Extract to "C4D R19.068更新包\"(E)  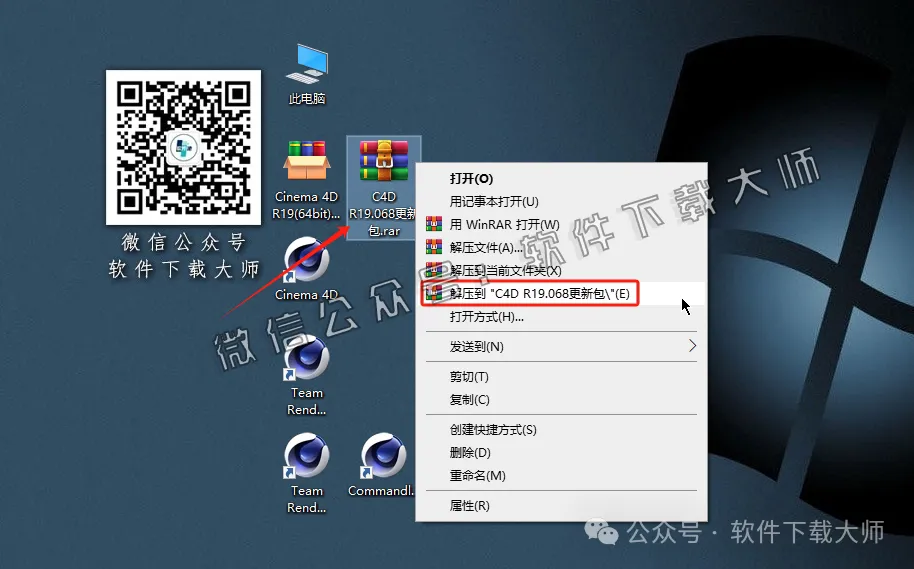561,293
